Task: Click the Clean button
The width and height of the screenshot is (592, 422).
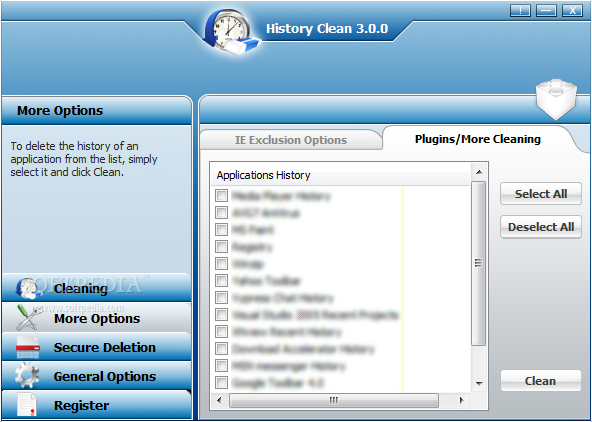Action: [x=541, y=381]
